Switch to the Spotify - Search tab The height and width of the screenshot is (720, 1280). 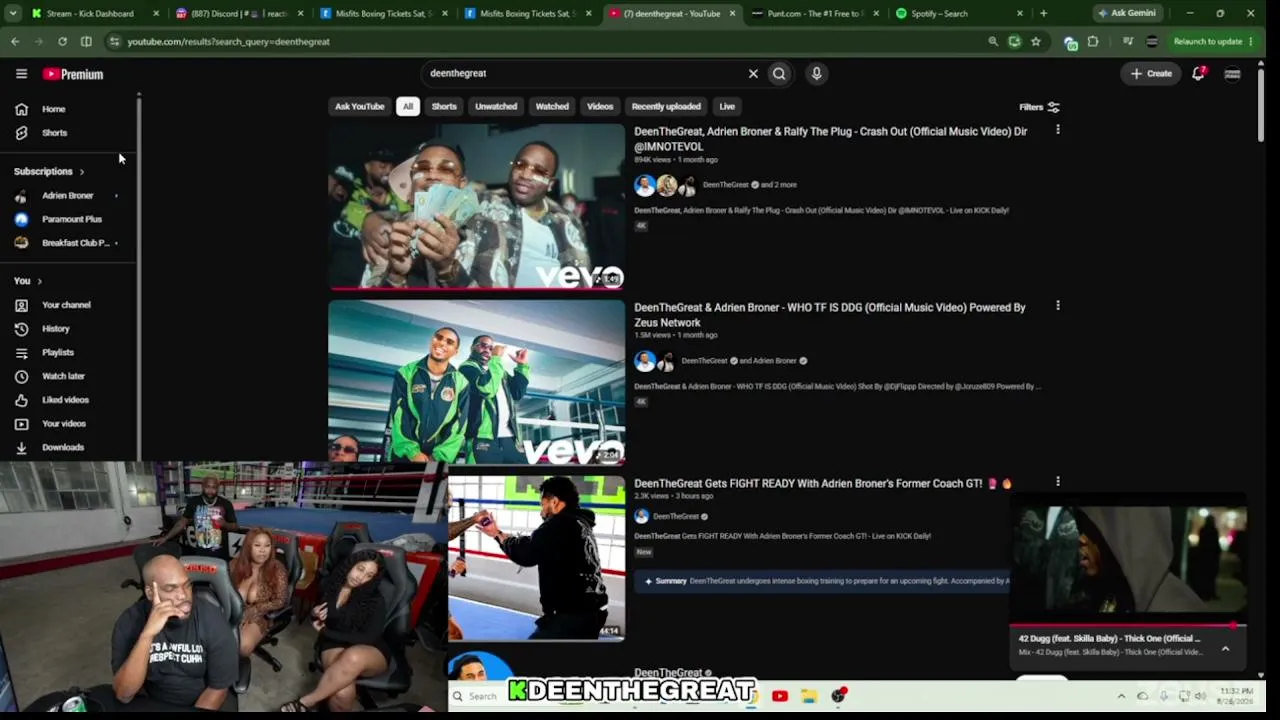point(959,13)
